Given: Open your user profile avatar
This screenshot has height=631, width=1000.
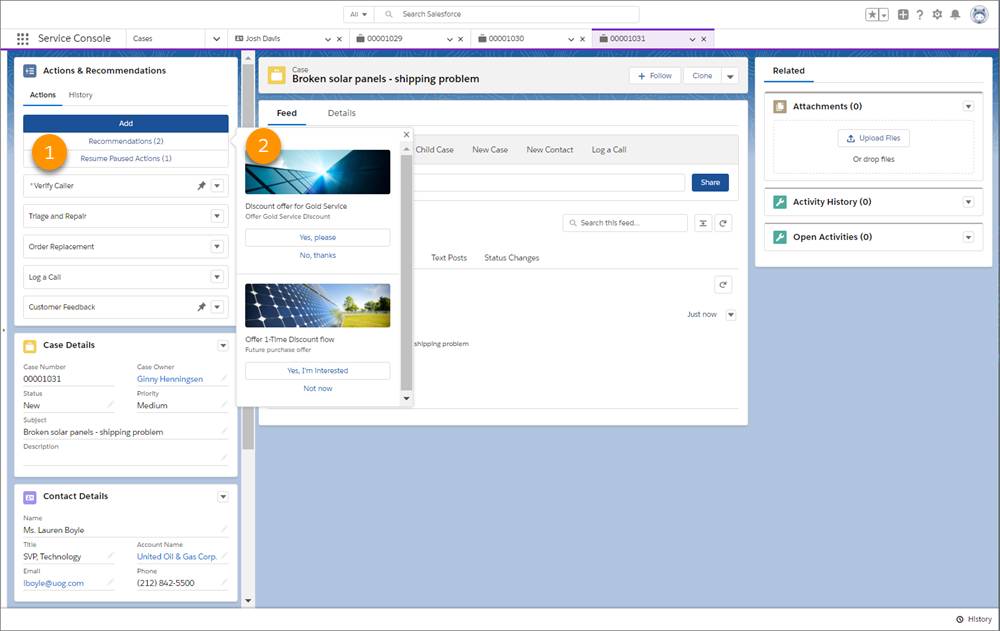Looking at the screenshot, I should [x=979, y=14].
